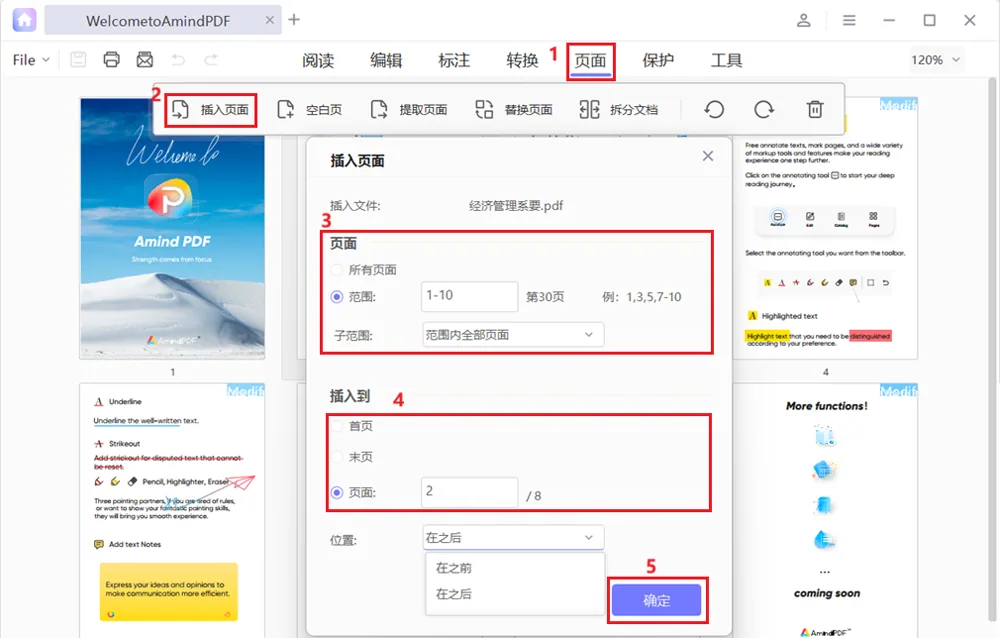Click the email envelope icon
Screen dimensions: 1000x638
pyautogui.click(x=145, y=60)
